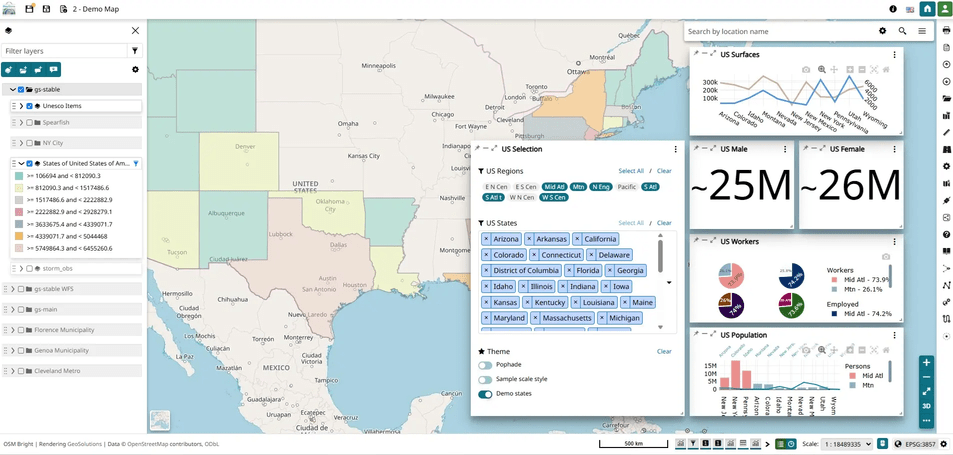Open US Surfaces widget kebab menu

(x=894, y=55)
